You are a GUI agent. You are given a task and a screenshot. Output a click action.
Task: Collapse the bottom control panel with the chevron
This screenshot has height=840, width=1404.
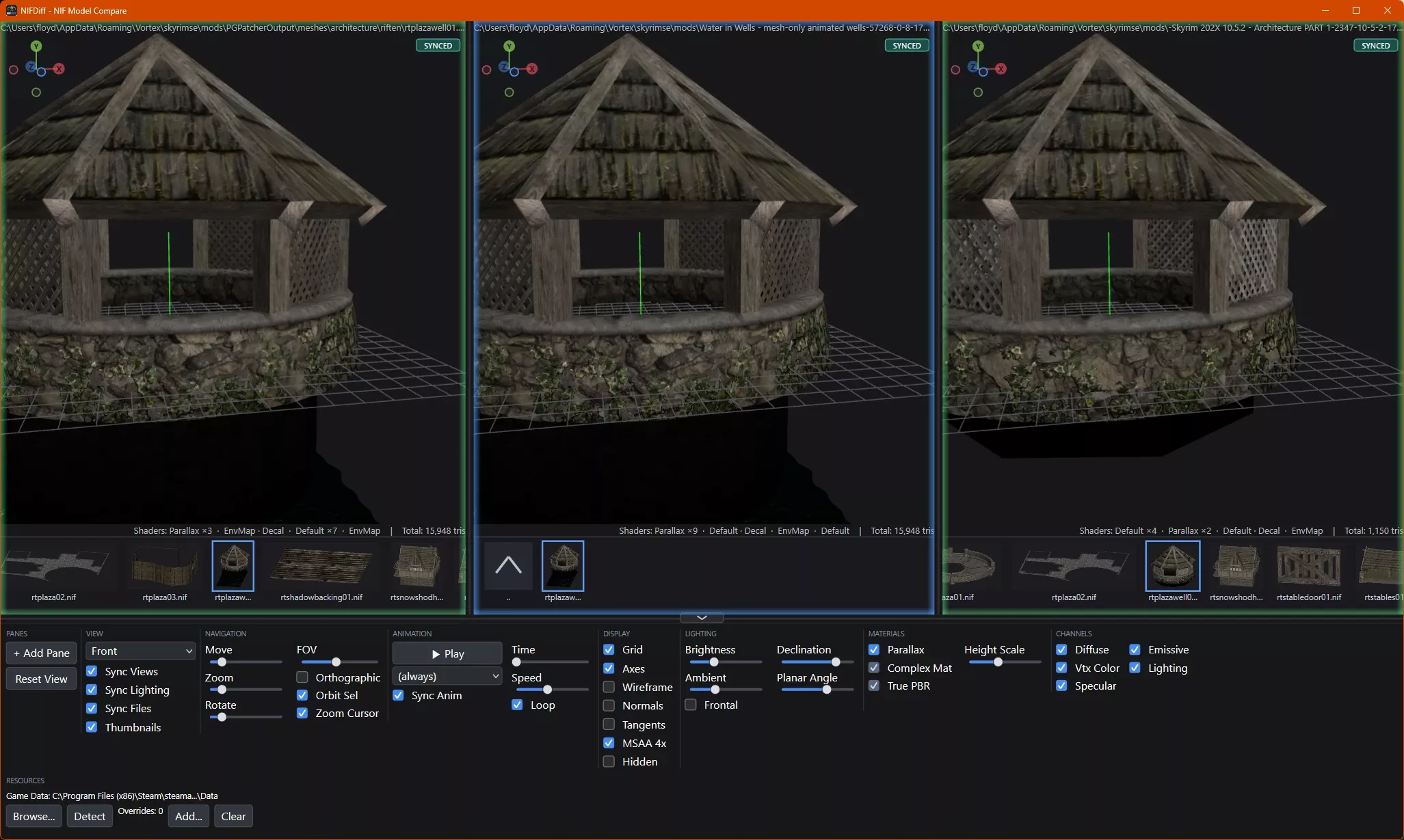(x=702, y=617)
